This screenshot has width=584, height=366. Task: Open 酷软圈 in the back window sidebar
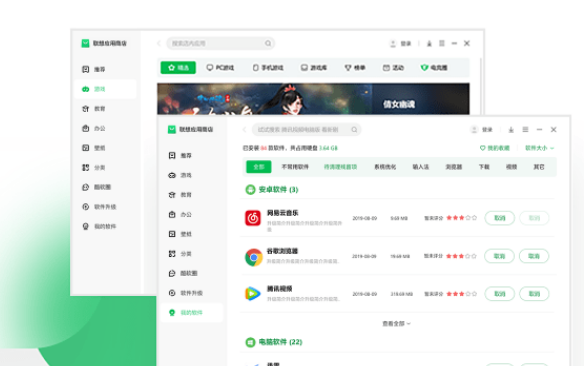point(96,187)
